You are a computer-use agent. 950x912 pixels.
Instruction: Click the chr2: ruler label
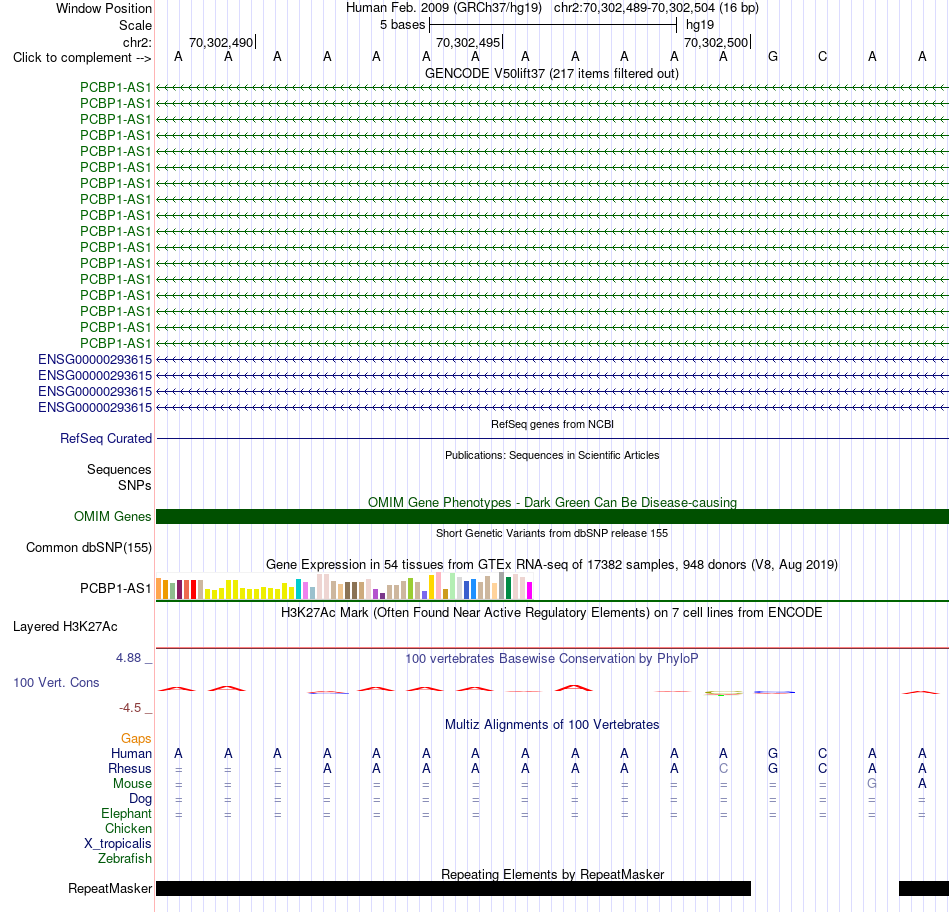click(137, 42)
